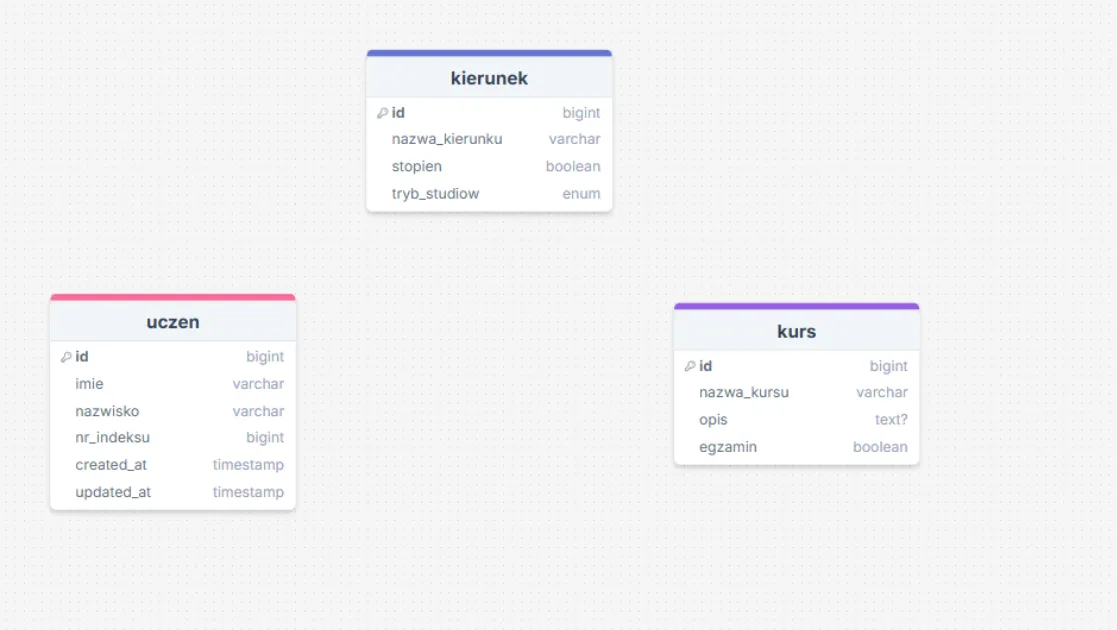The image size is (1117, 630).
Task: Click the key icon beside uczen id
Action: tap(66, 357)
